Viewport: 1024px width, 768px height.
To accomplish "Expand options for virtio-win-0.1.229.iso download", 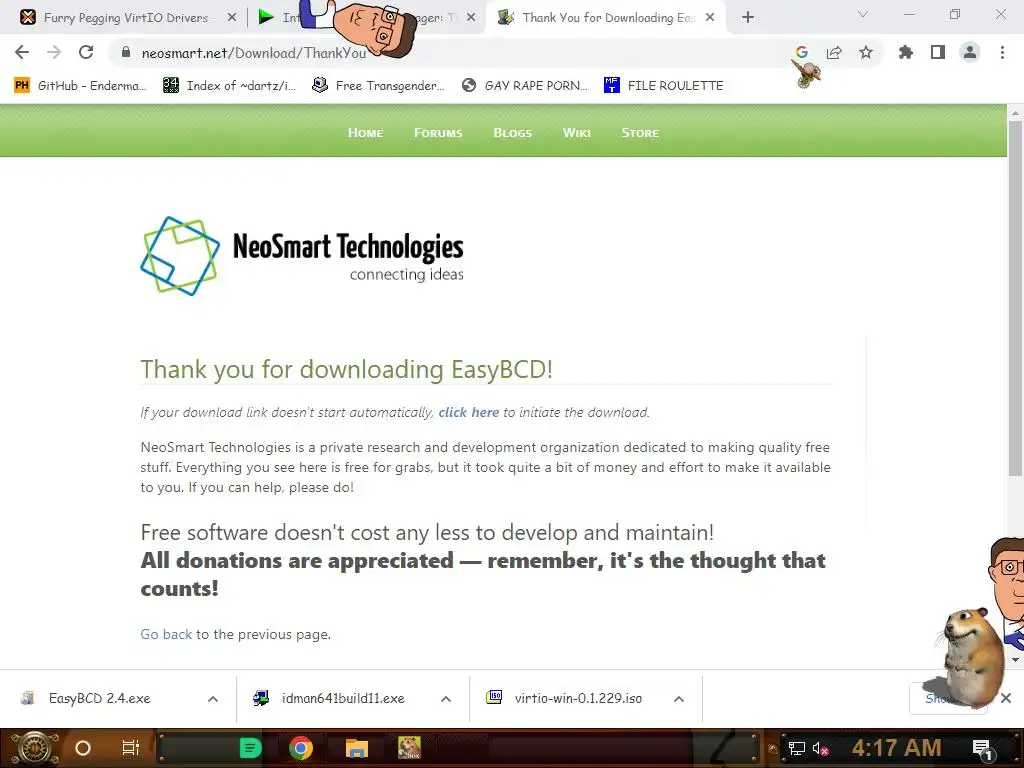I will click(x=679, y=699).
